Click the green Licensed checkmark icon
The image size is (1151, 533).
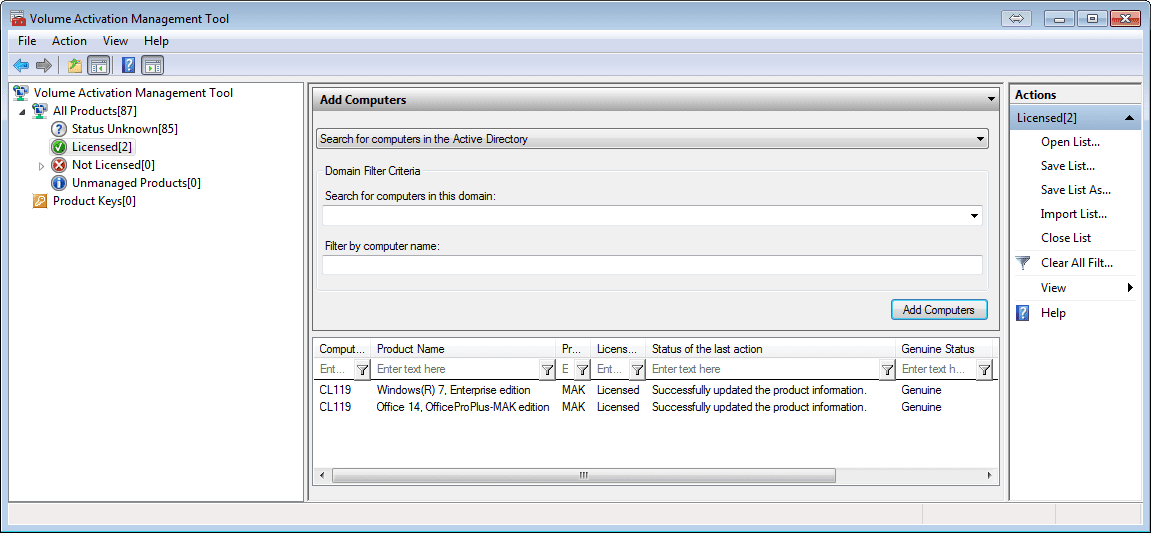pos(59,147)
